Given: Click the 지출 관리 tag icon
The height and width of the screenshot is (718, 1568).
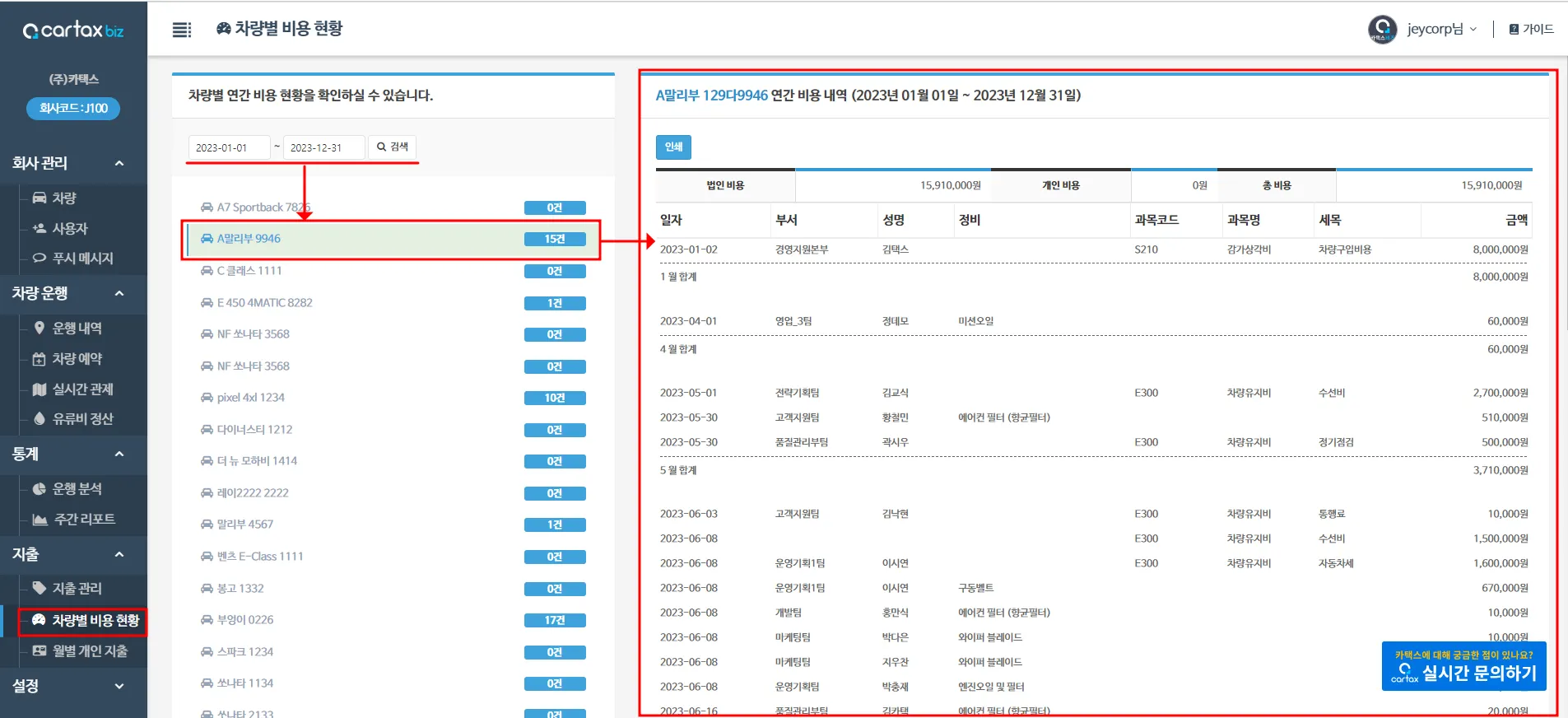Looking at the screenshot, I should tap(39, 587).
